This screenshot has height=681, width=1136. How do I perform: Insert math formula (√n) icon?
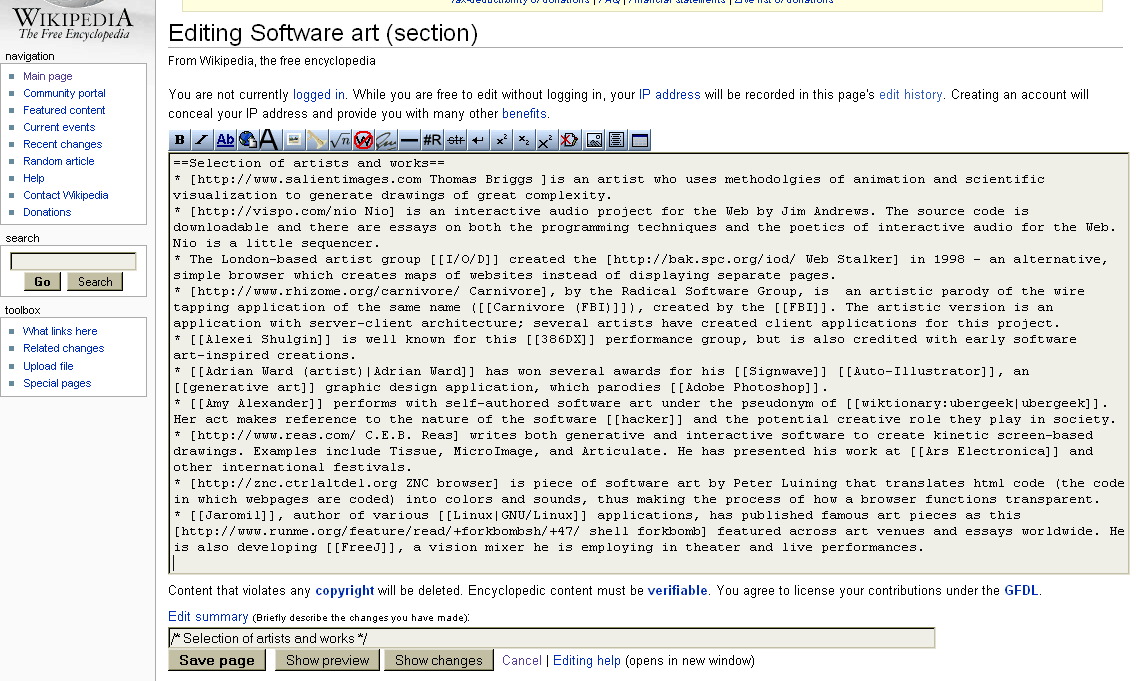[340, 140]
